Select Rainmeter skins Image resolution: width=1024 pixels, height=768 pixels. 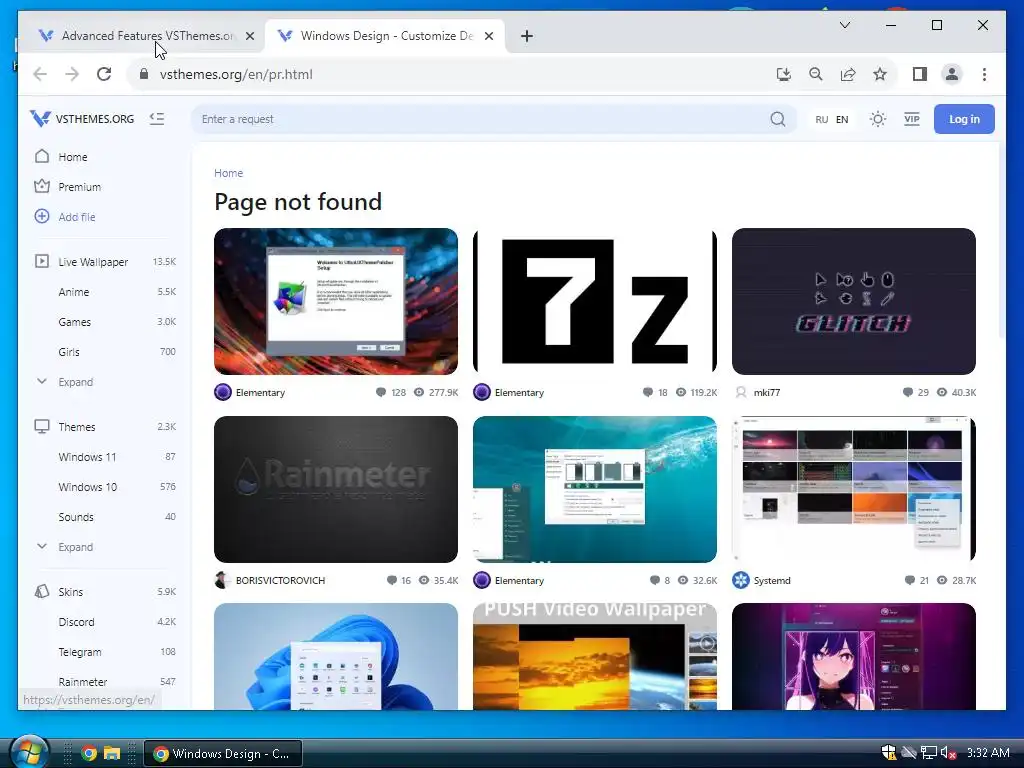(x=82, y=682)
